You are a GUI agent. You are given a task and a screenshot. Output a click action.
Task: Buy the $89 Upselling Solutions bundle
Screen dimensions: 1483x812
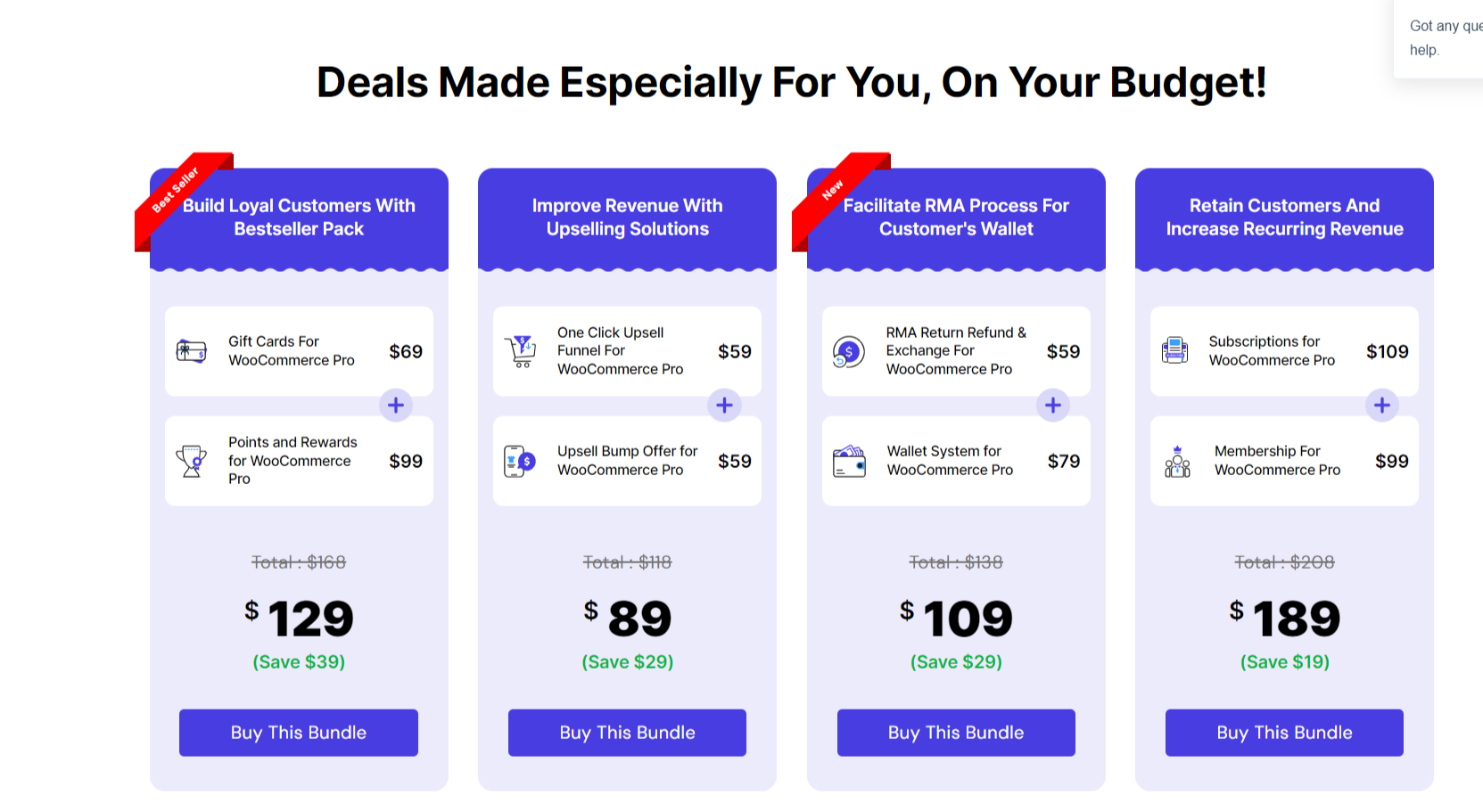tap(627, 733)
